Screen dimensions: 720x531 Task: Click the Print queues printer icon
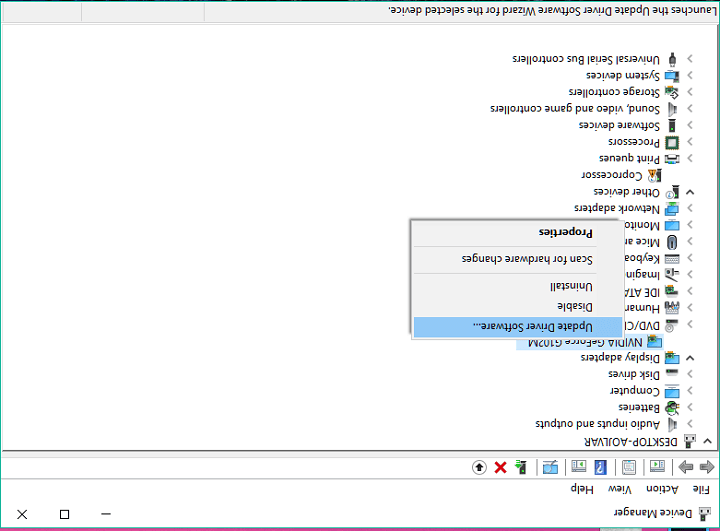672,159
